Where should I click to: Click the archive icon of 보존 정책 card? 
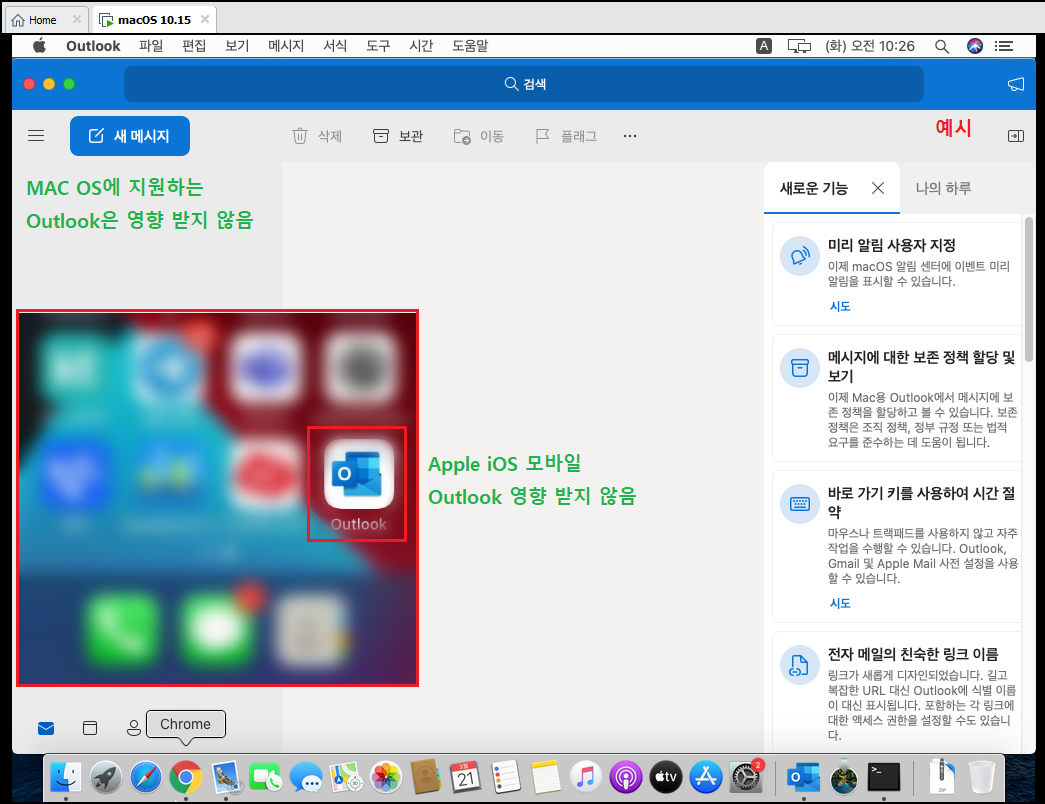pyautogui.click(x=800, y=367)
